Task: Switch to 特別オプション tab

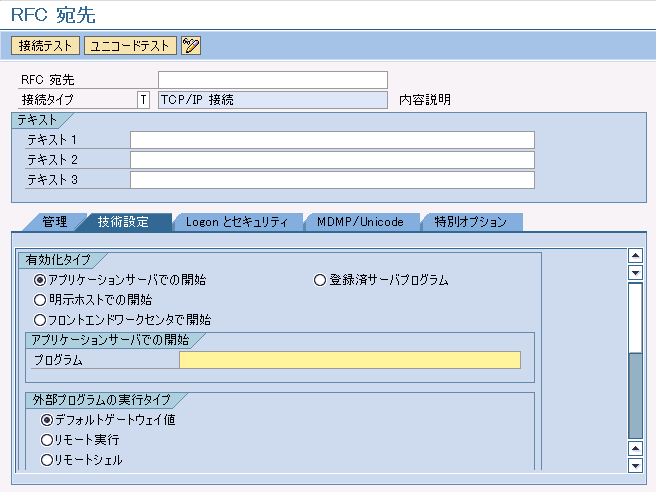Action: pos(470,222)
